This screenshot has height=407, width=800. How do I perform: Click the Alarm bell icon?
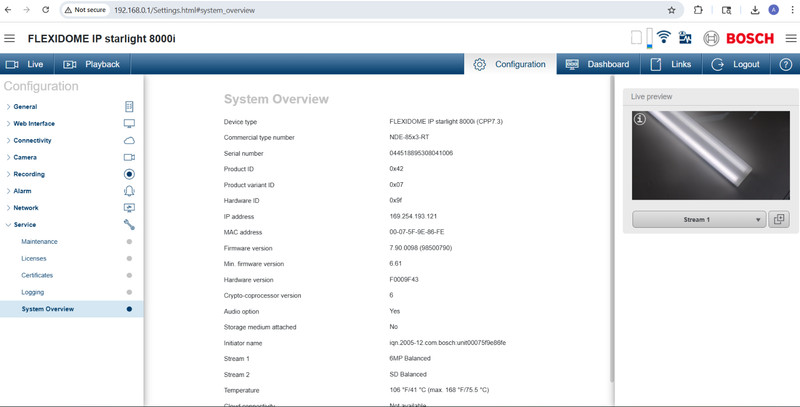129,191
